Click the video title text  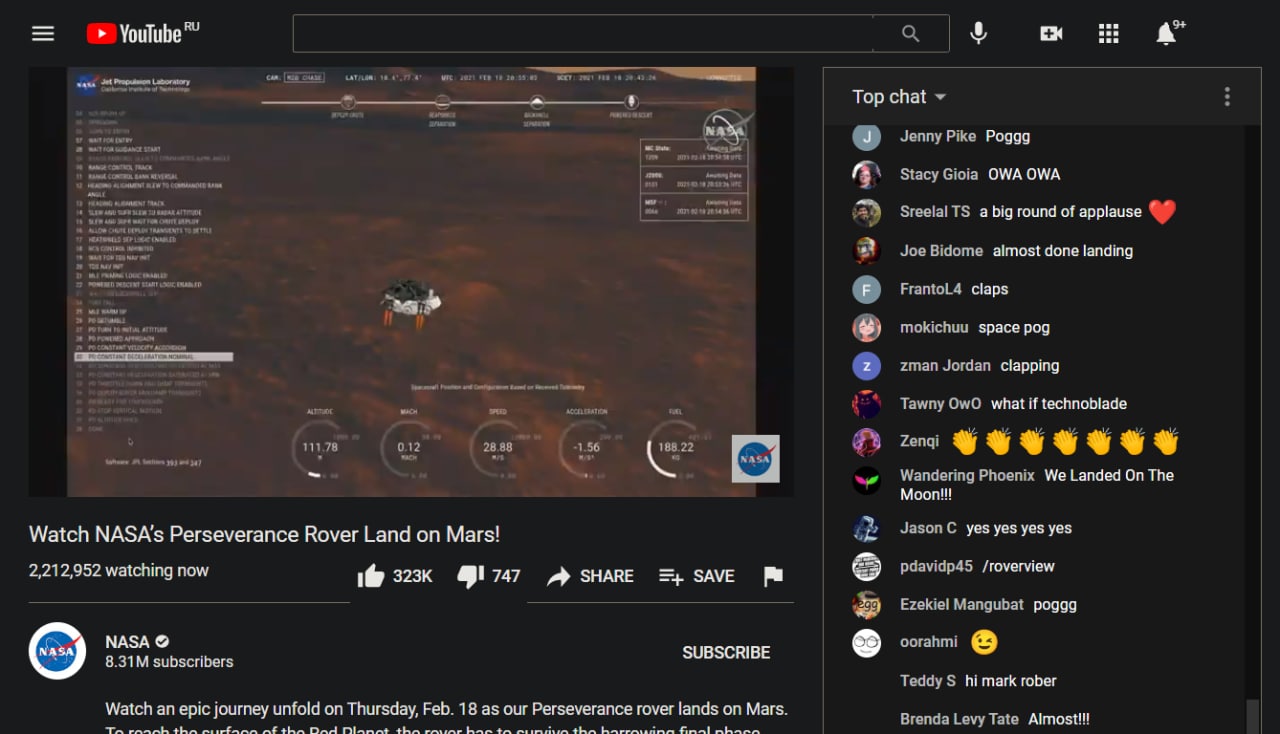coord(264,534)
